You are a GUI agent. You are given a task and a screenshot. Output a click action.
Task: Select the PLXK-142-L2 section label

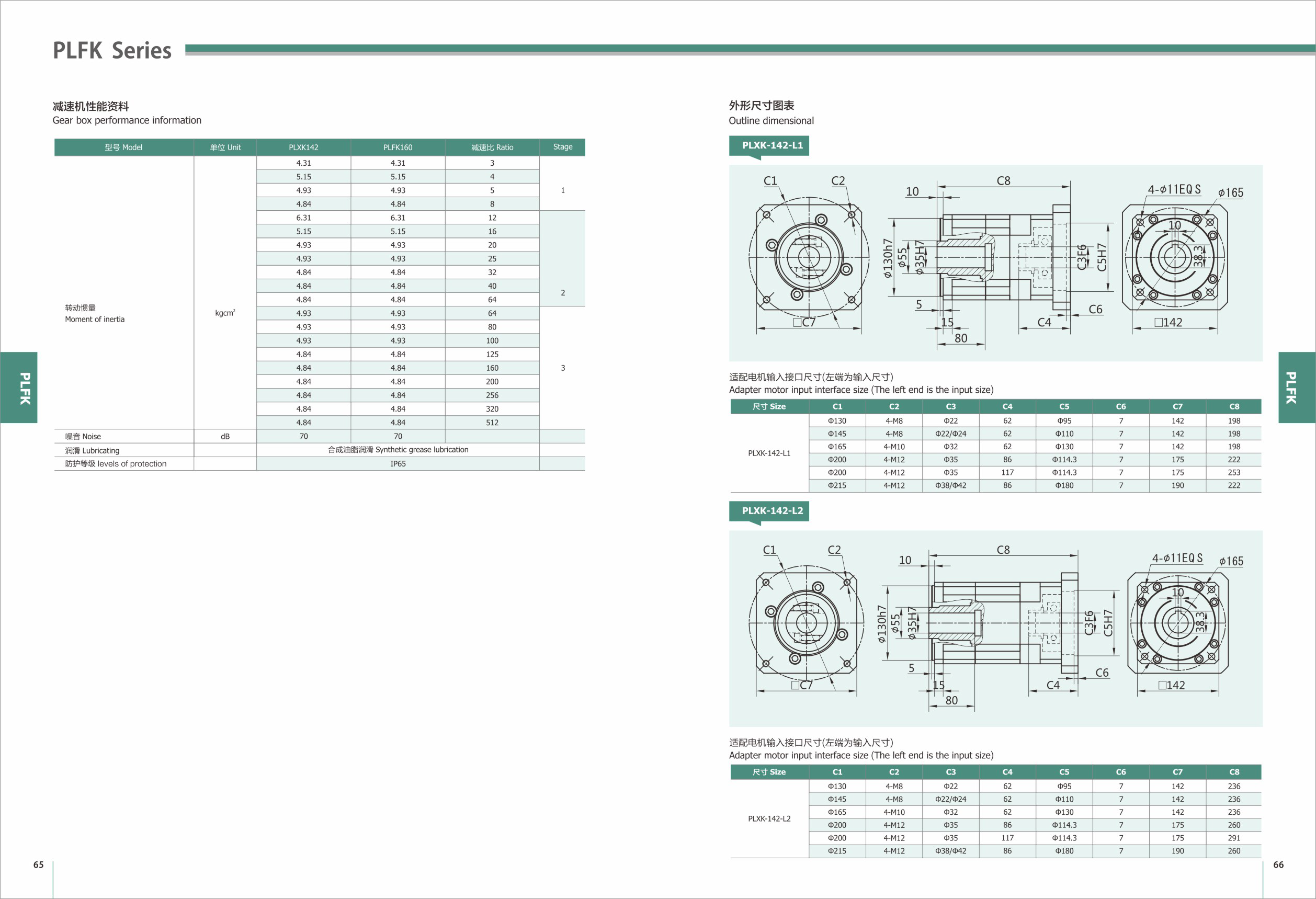pos(772,510)
